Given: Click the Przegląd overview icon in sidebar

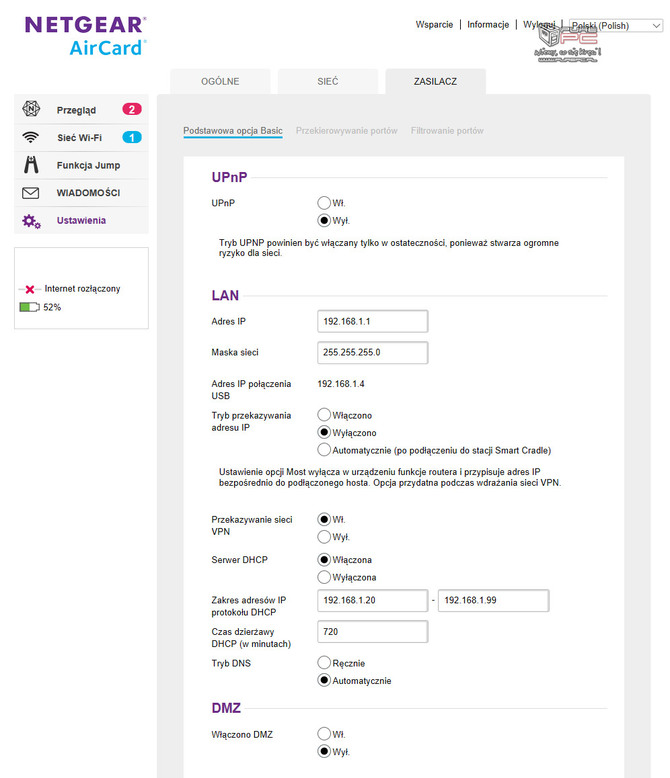Looking at the screenshot, I should click(31, 110).
